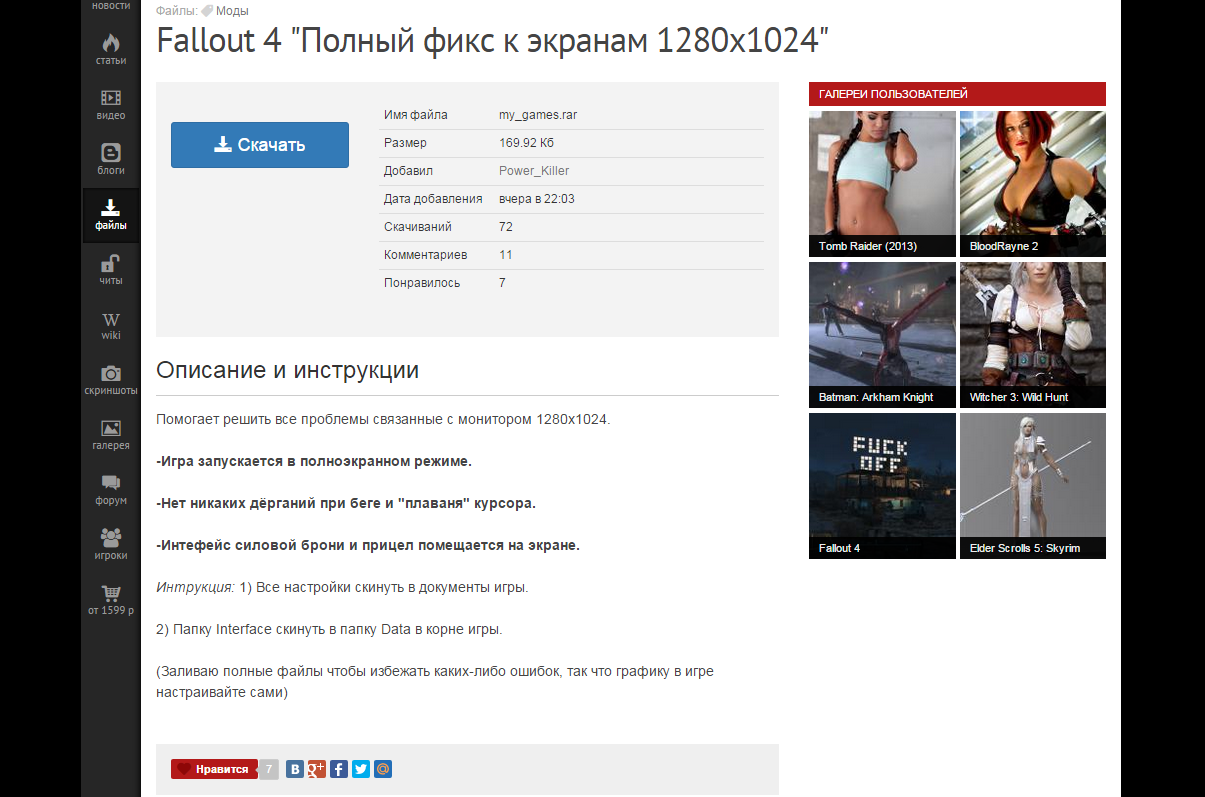Share via Mail.ru @ icon
1205x797 pixels.
point(383,769)
